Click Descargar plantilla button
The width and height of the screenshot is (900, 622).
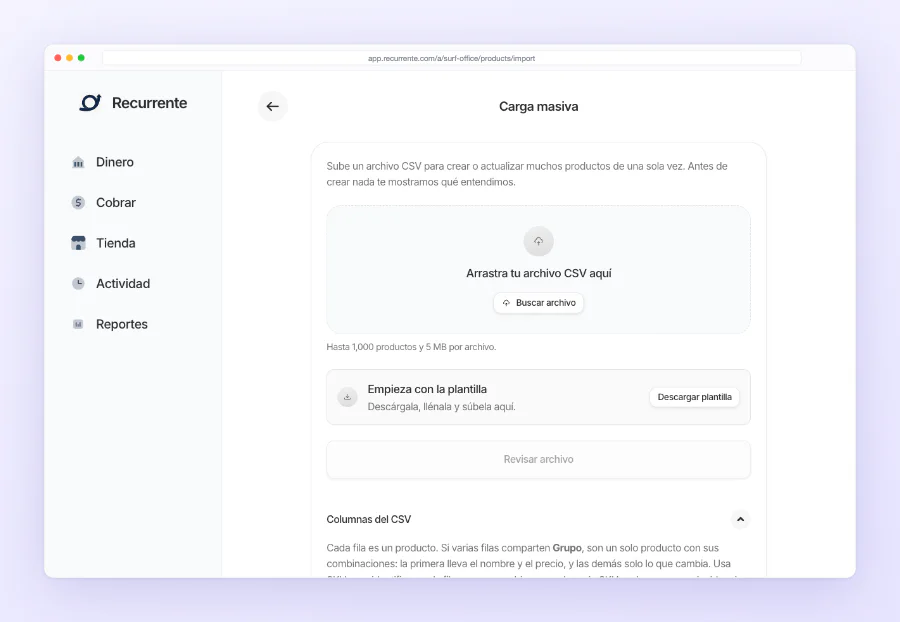click(x=695, y=397)
